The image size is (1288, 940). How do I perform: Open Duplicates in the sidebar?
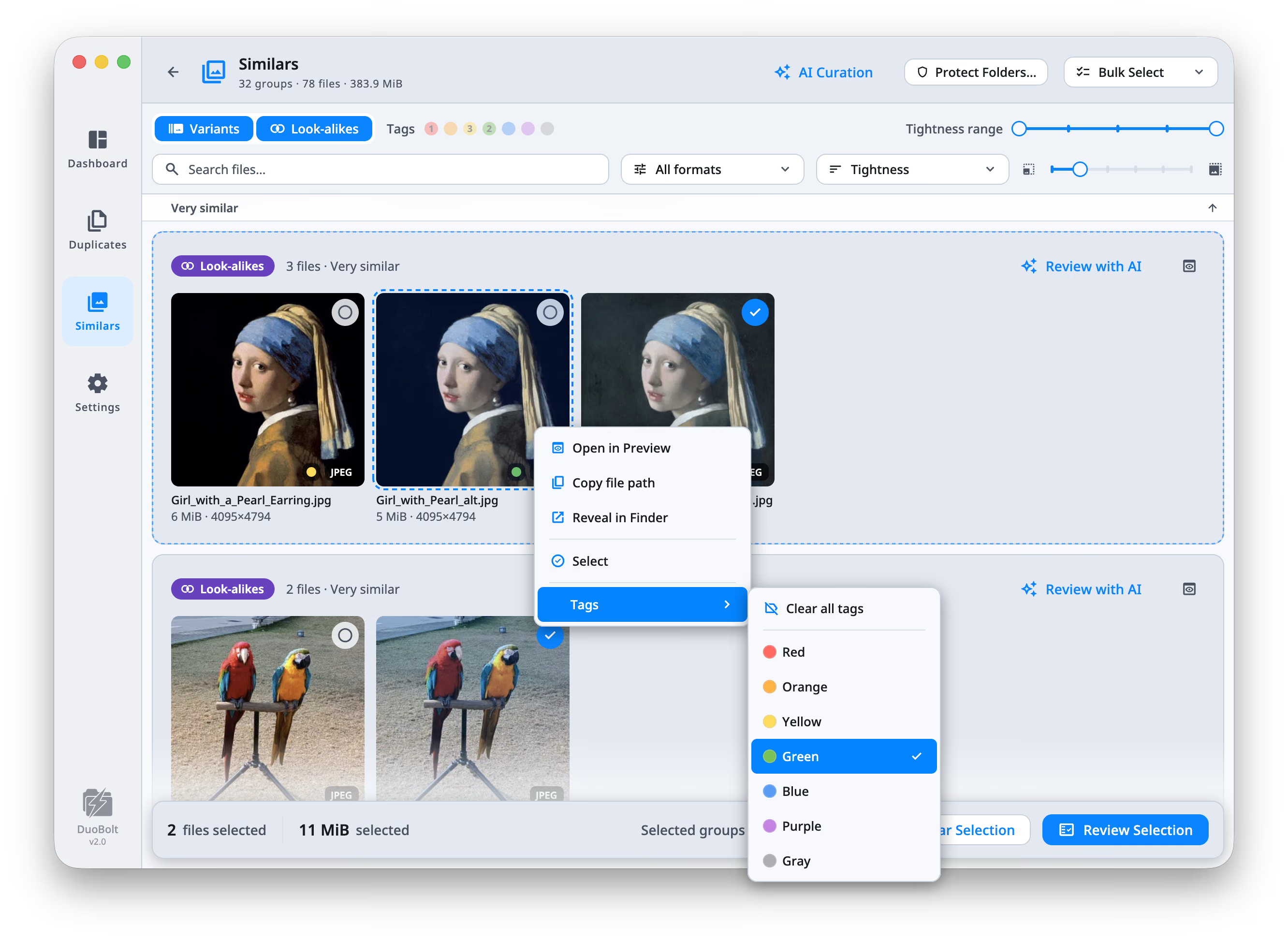point(97,231)
